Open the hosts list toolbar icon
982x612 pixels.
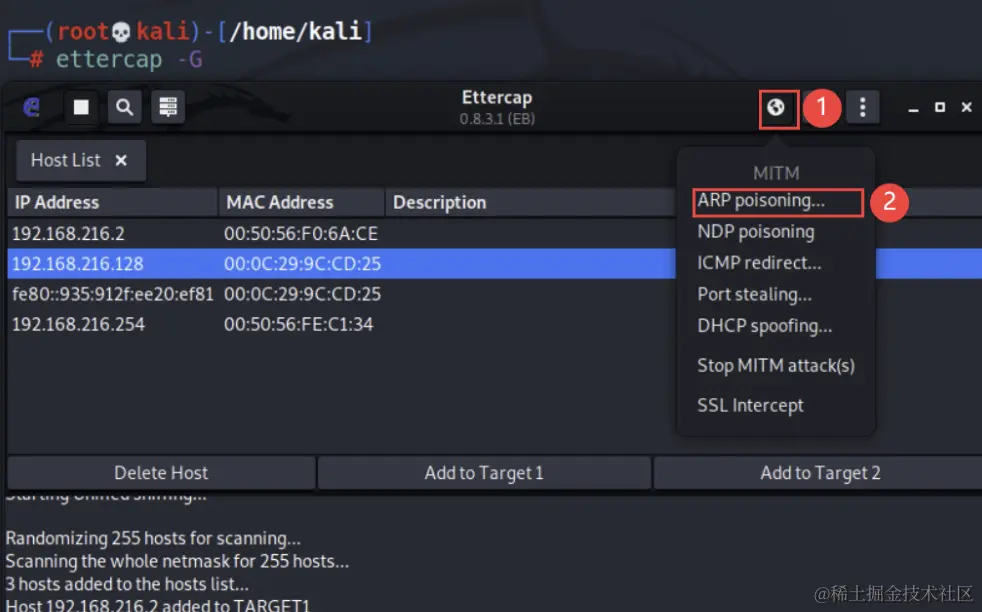tap(168, 108)
